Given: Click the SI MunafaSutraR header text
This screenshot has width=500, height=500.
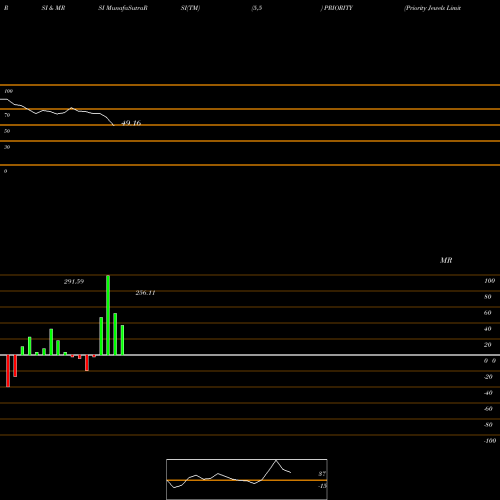Looking at the screenshot, I should coord(123,8).
